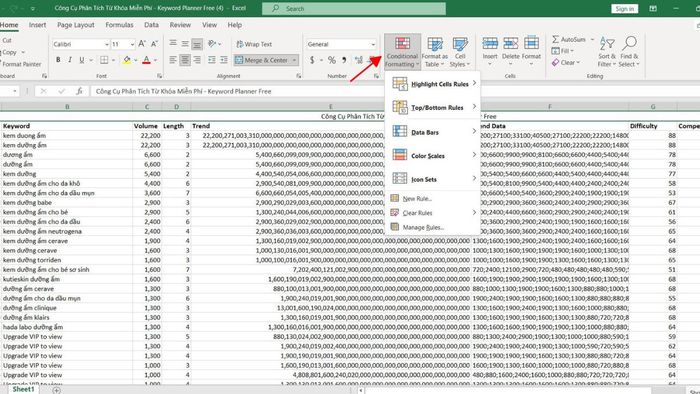Screen dimensions: 700x394
Task: Click Clear tool in Editing group
Action: [565, 62]
